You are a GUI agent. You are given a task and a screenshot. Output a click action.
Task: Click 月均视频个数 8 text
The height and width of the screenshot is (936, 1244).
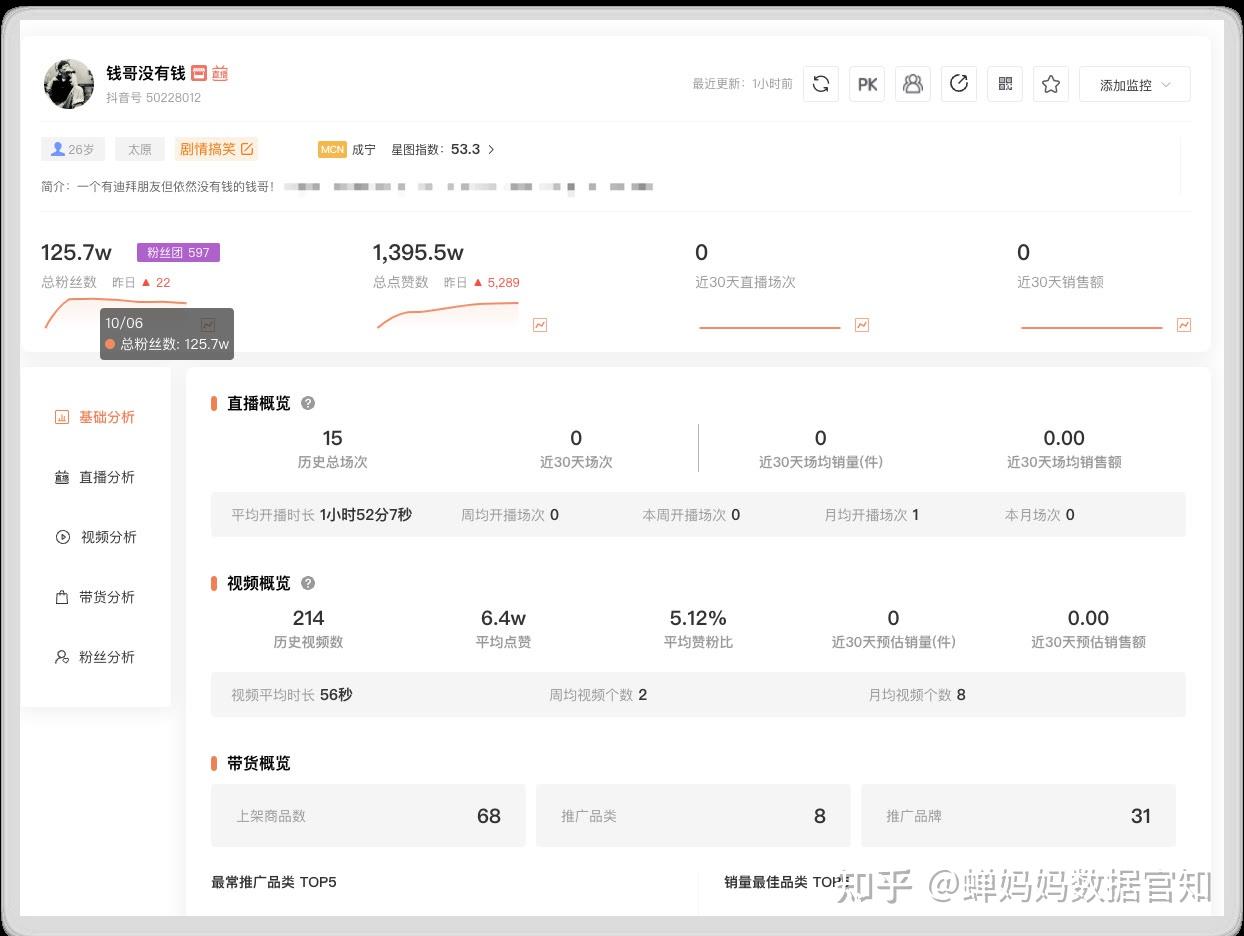pos(917,695)
